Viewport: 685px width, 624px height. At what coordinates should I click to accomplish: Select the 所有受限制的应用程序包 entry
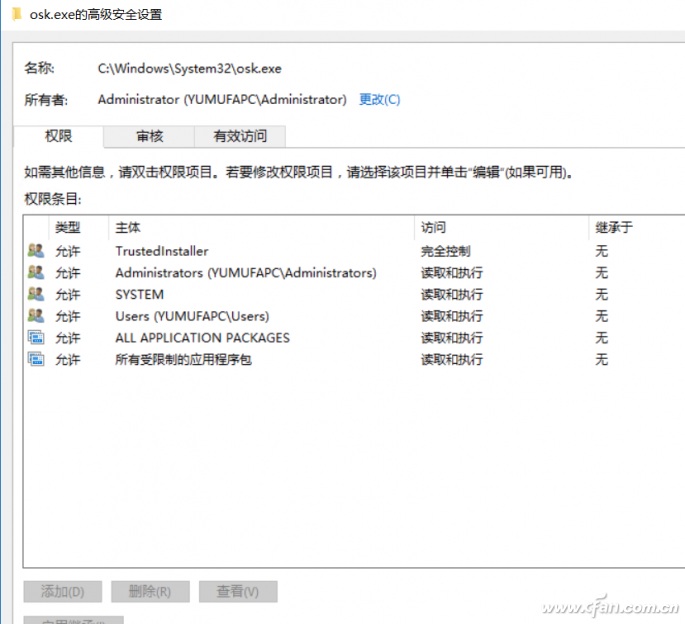[354, 360]
